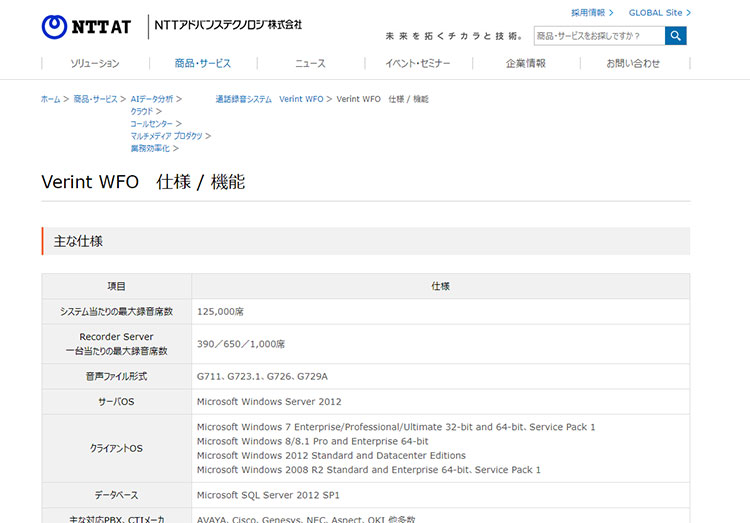Viewport: 750px width, 523px height.
Task: Click the Windows 2008 R2 Standard line
Action: click(x=369, y=470)
